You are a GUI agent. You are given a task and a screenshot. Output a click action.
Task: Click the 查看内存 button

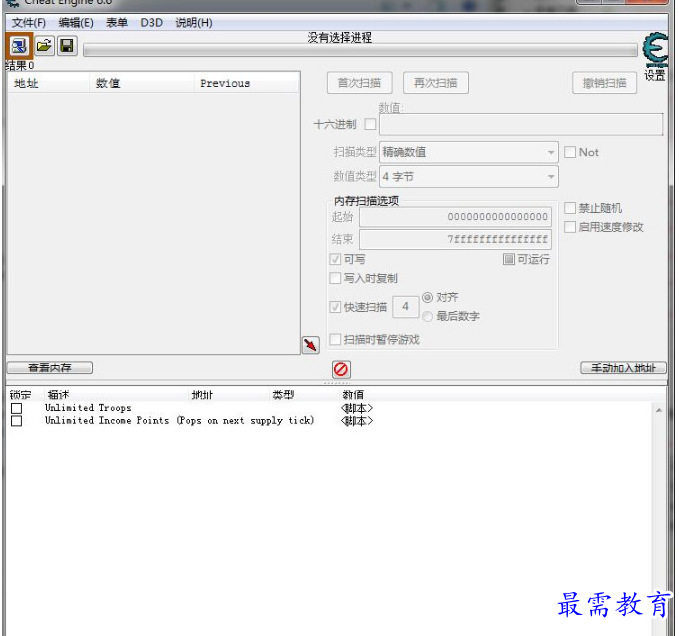tap(50, 368)
